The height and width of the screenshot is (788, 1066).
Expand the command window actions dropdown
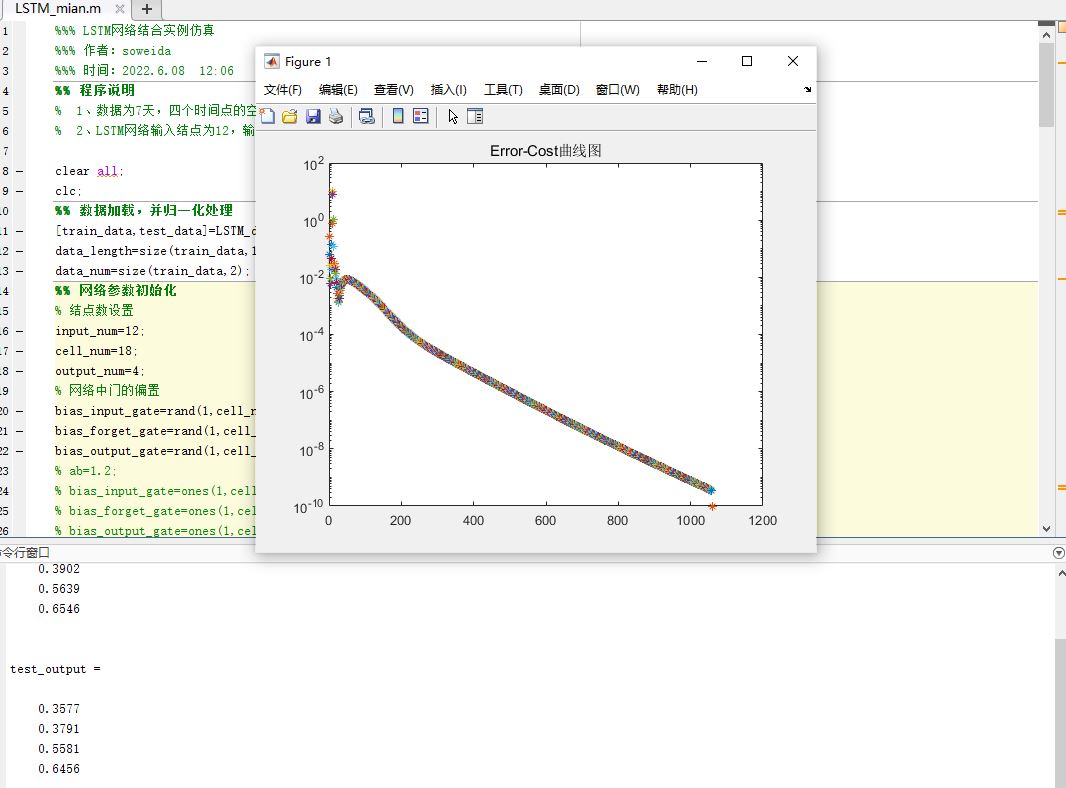(1059, 552)
